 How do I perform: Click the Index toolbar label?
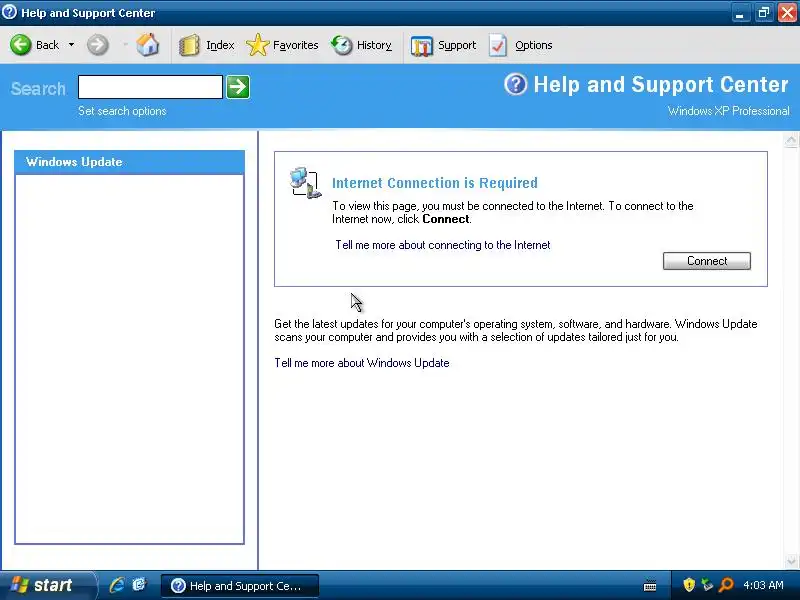[x=220, y=45]
